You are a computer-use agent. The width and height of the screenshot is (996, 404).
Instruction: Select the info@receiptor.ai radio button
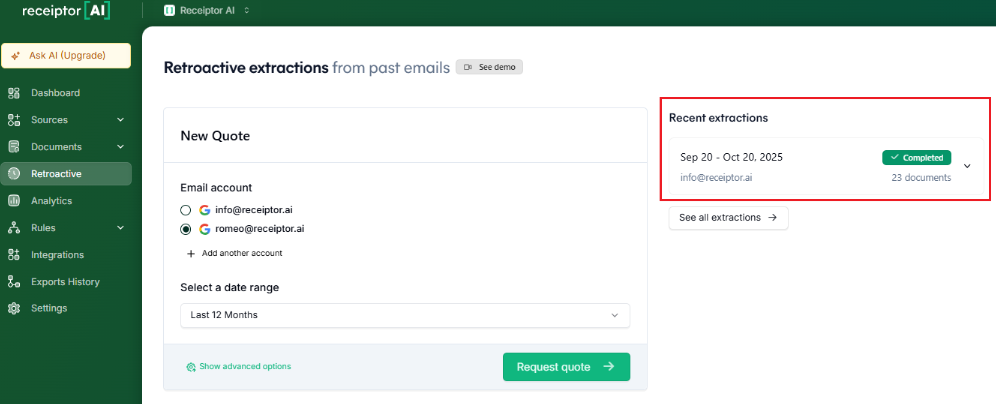(x=185, y=210)
